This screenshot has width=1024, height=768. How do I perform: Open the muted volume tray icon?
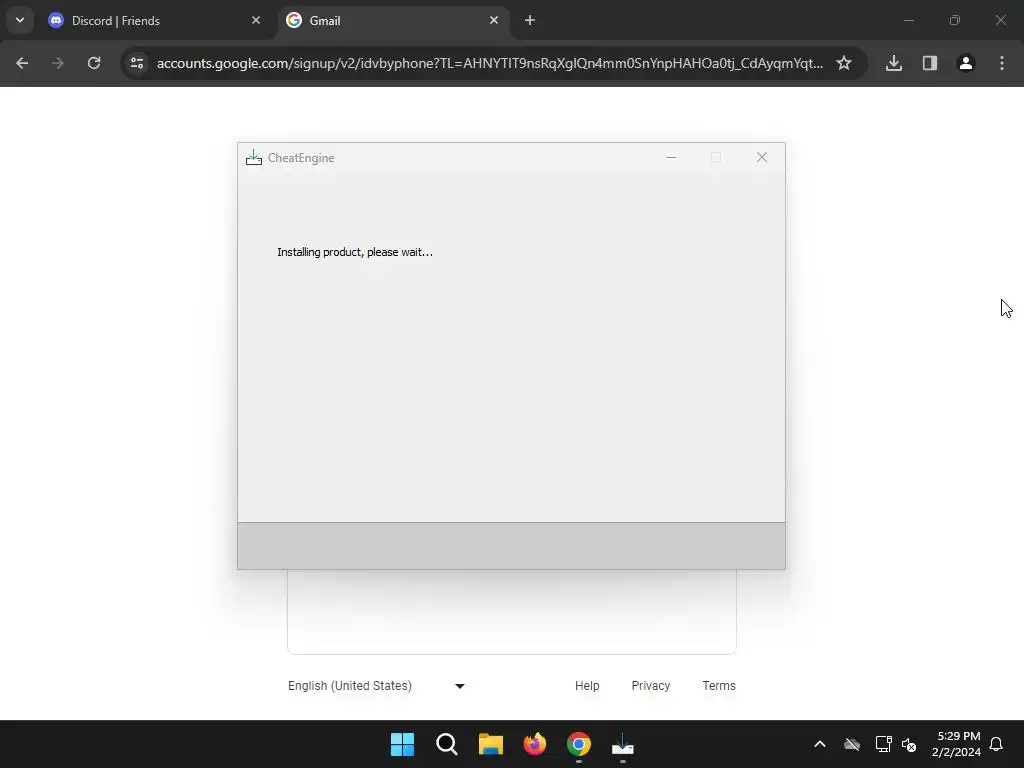click(x=909, y=744)
